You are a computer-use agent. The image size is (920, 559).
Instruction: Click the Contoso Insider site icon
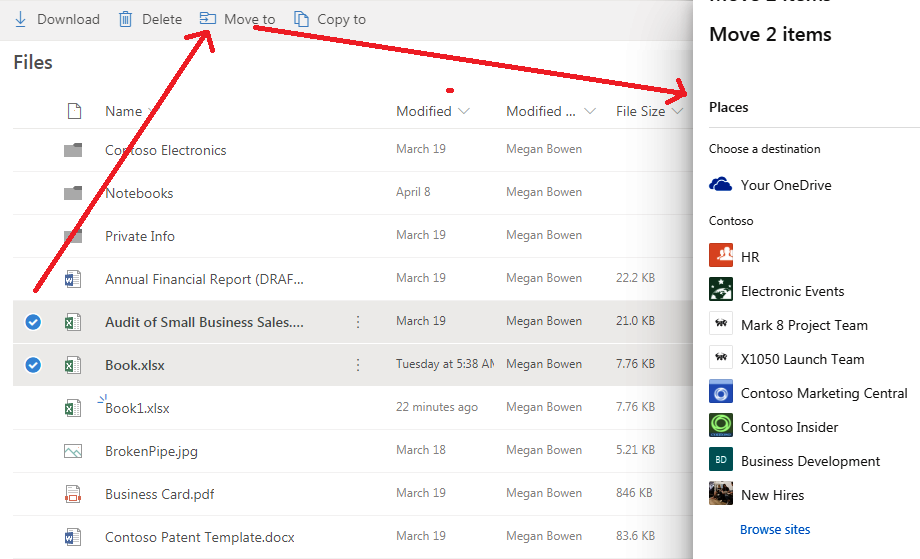pos(721,425)
